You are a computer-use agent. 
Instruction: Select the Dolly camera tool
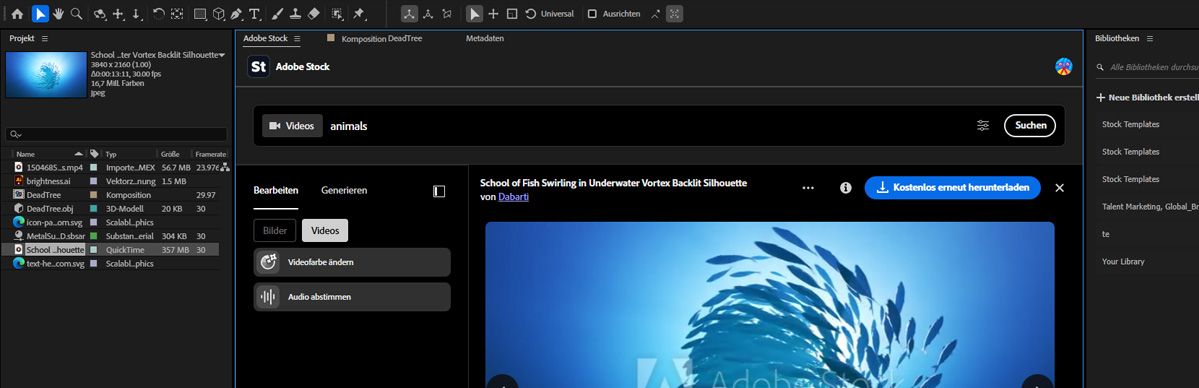pos(136,14)
